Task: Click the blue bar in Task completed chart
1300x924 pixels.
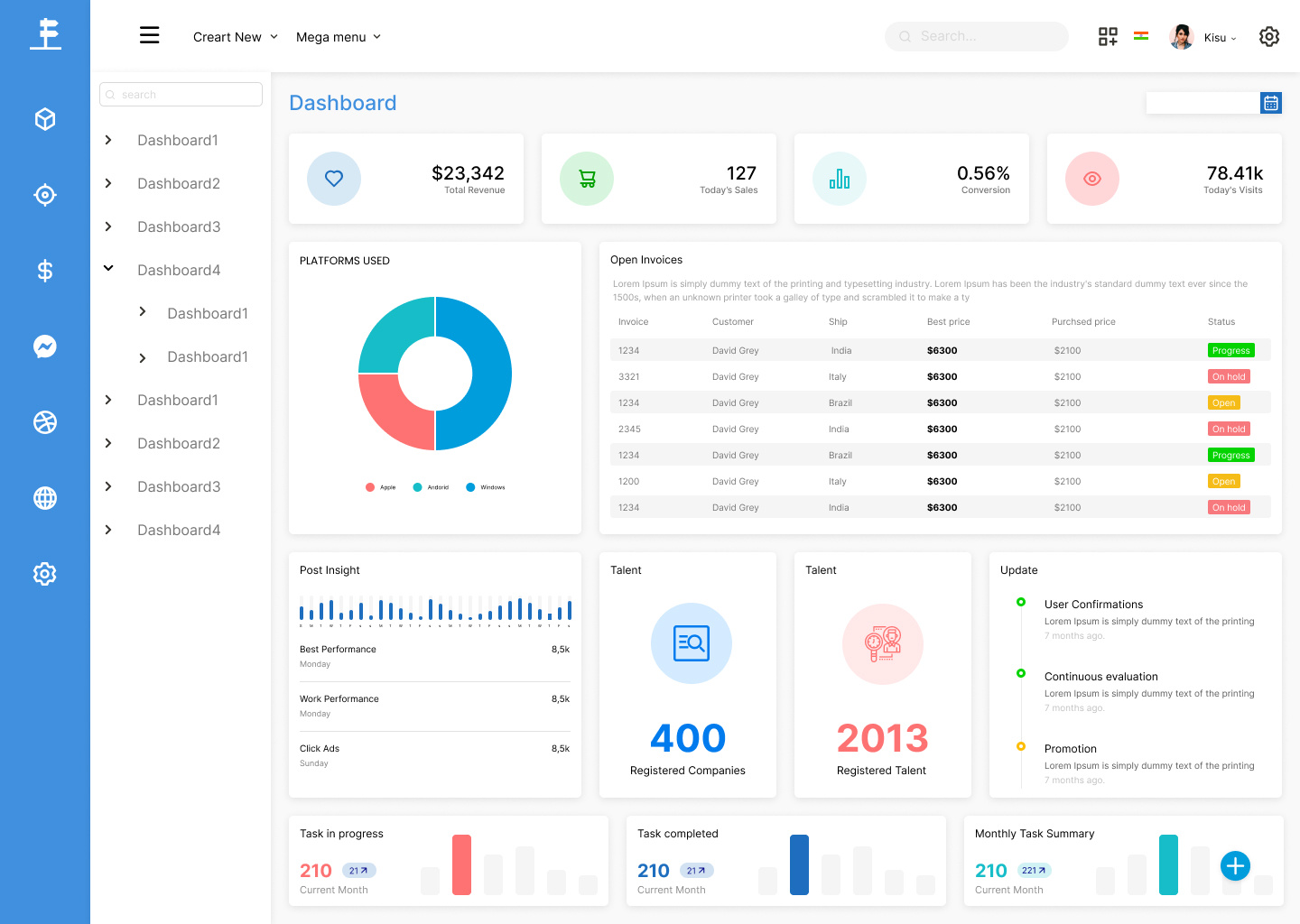Action: [799, 864]
